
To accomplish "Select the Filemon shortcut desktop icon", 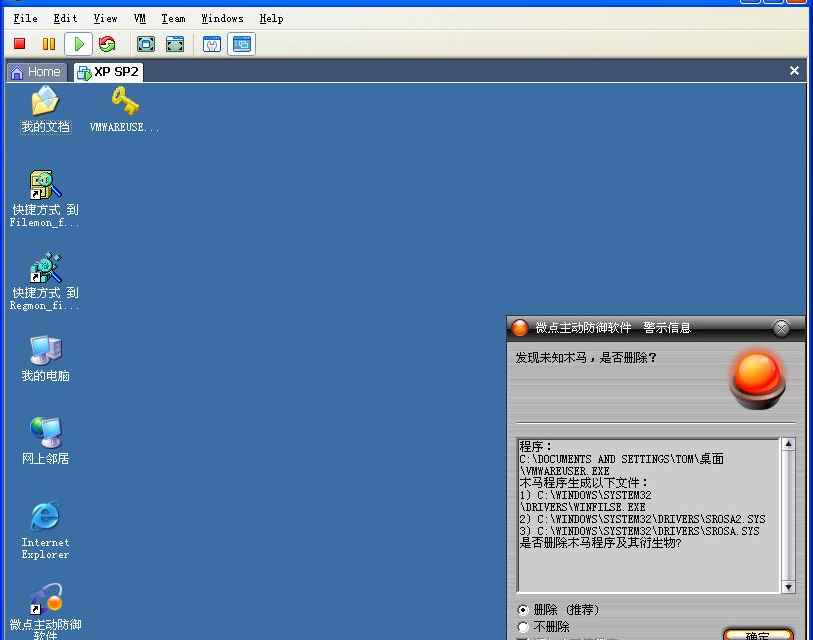I will [45, 186].
